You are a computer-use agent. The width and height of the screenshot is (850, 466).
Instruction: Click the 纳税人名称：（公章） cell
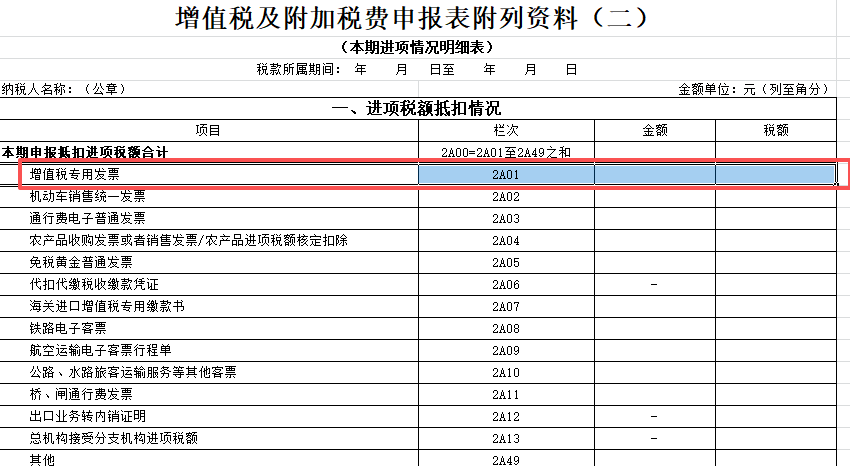click(x=64, y=89)
